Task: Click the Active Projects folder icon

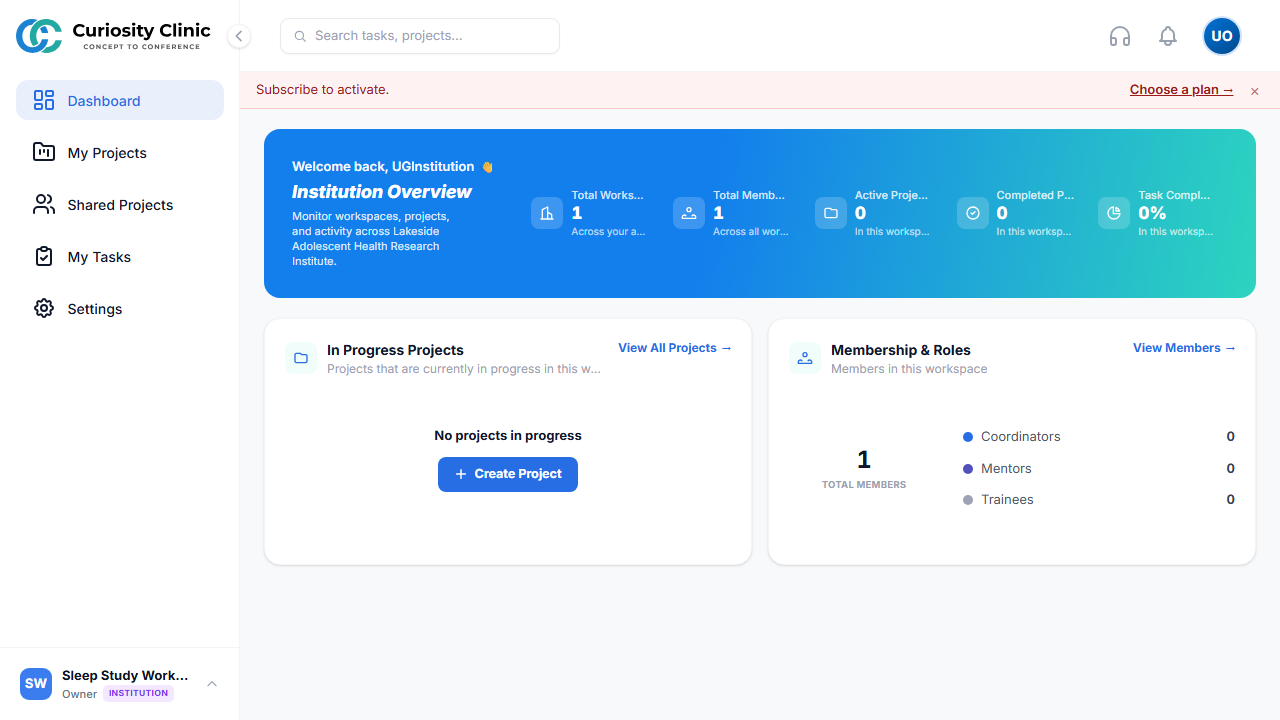Action: coord(831,213)
